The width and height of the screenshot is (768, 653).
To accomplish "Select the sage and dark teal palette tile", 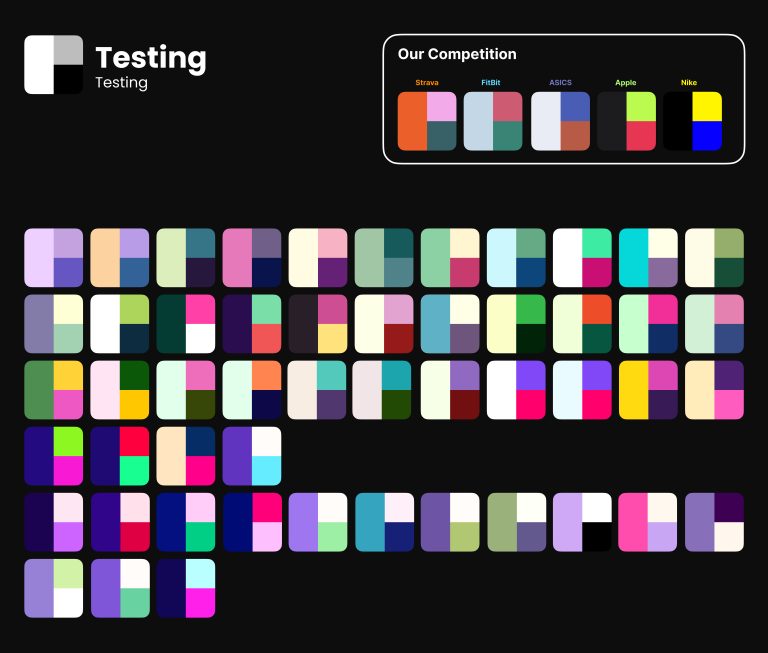I will pyautogui.click(x=384, y=258).
